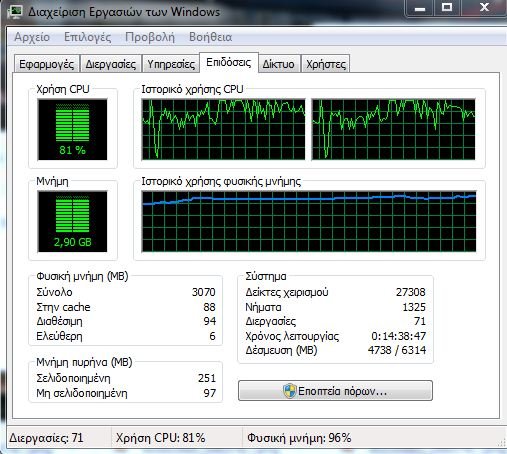507x454 pixels.
Task: Click the memory 2,90 GB gauge
Action: [73, 221]
